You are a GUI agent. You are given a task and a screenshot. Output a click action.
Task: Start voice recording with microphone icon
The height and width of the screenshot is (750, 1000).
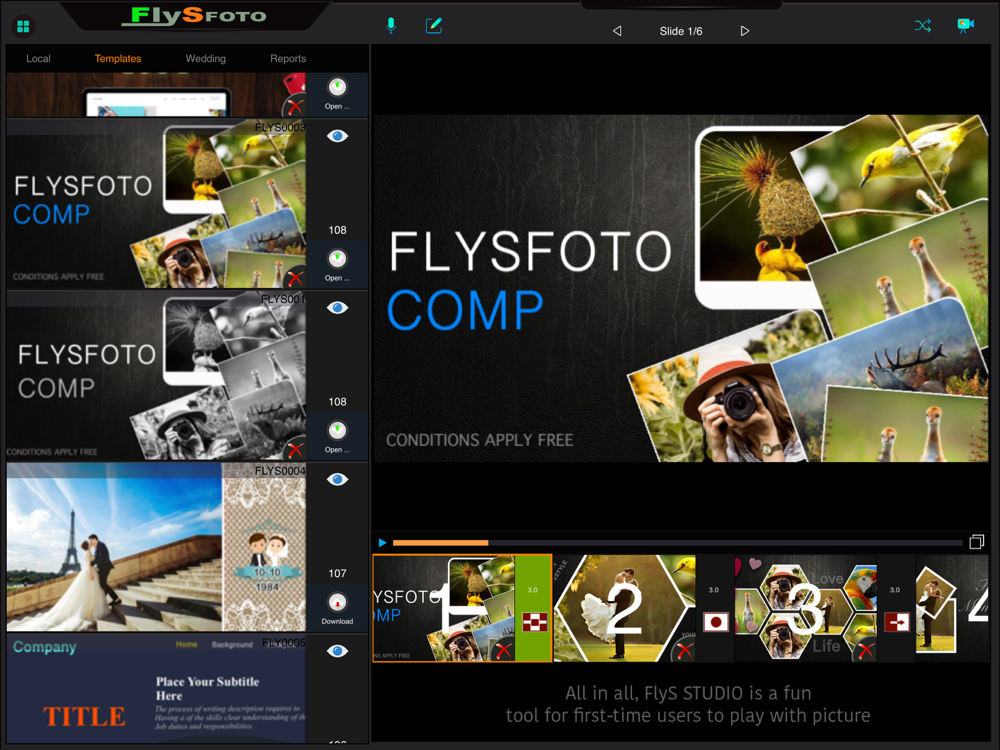pos(391,26)
